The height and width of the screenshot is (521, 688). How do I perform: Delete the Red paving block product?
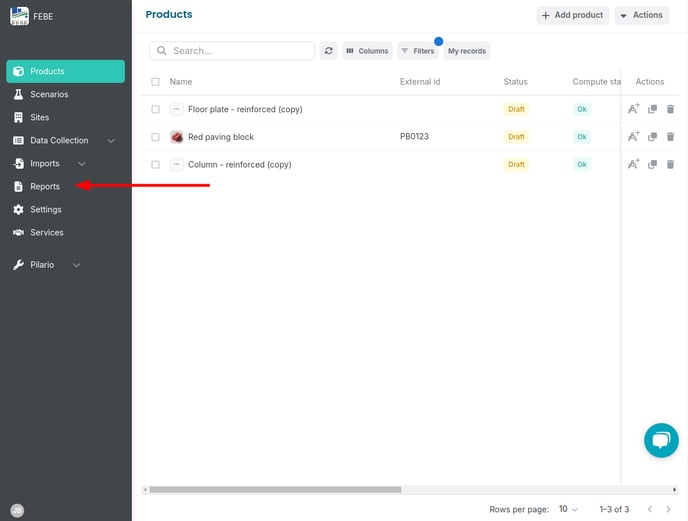point(670,137)
